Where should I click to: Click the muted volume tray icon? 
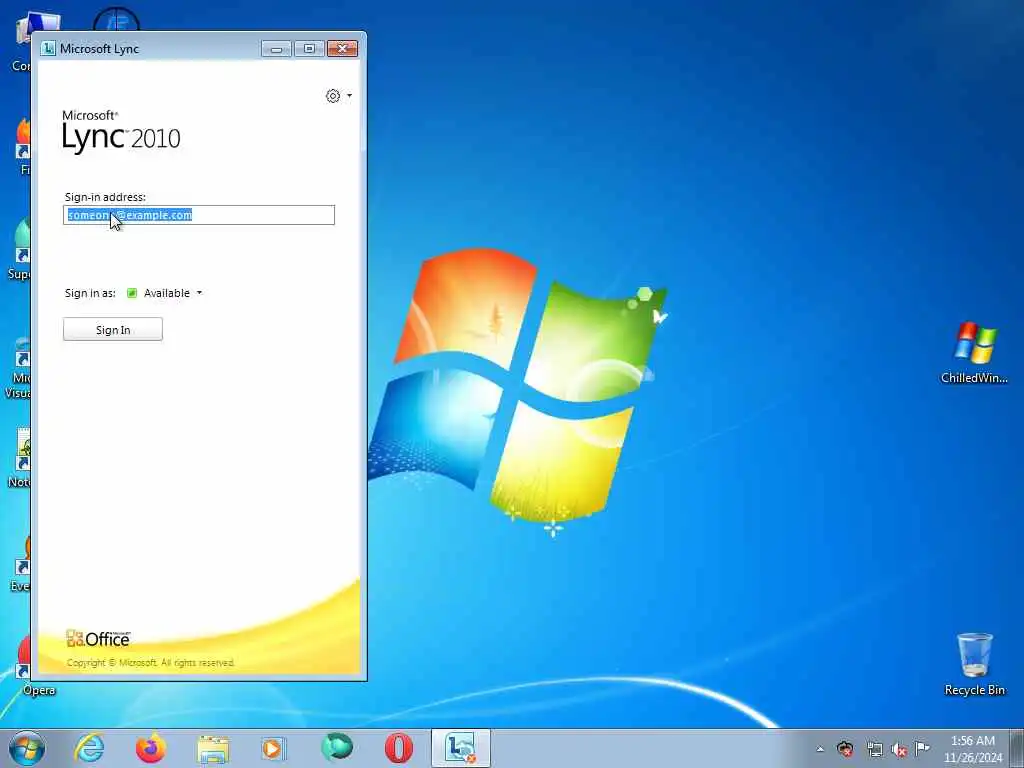(x=899, y=749)
